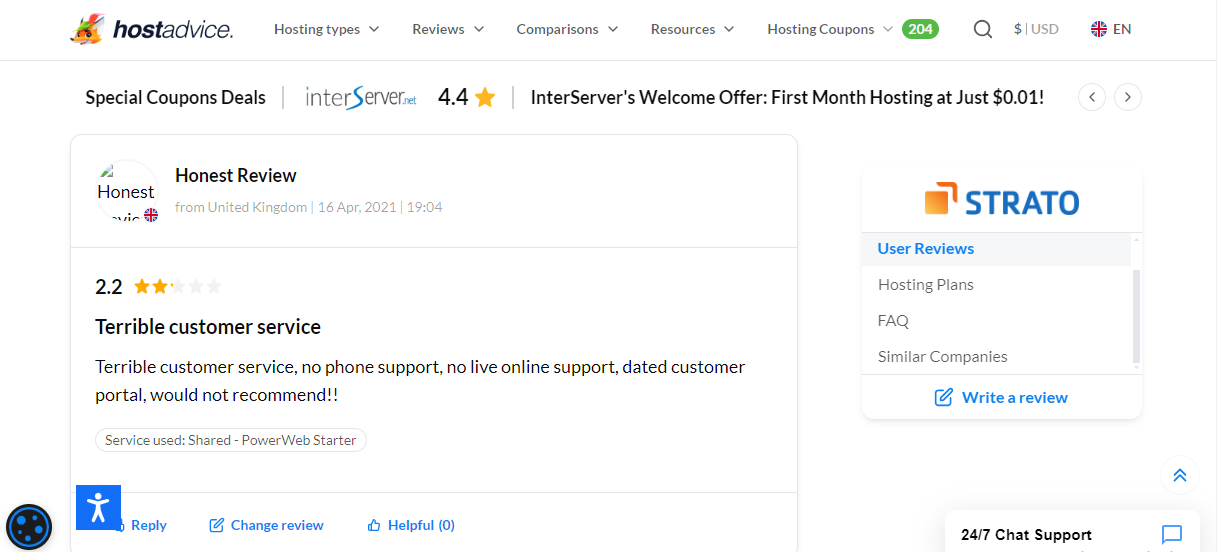Click the accessibility widget icon

98,507
